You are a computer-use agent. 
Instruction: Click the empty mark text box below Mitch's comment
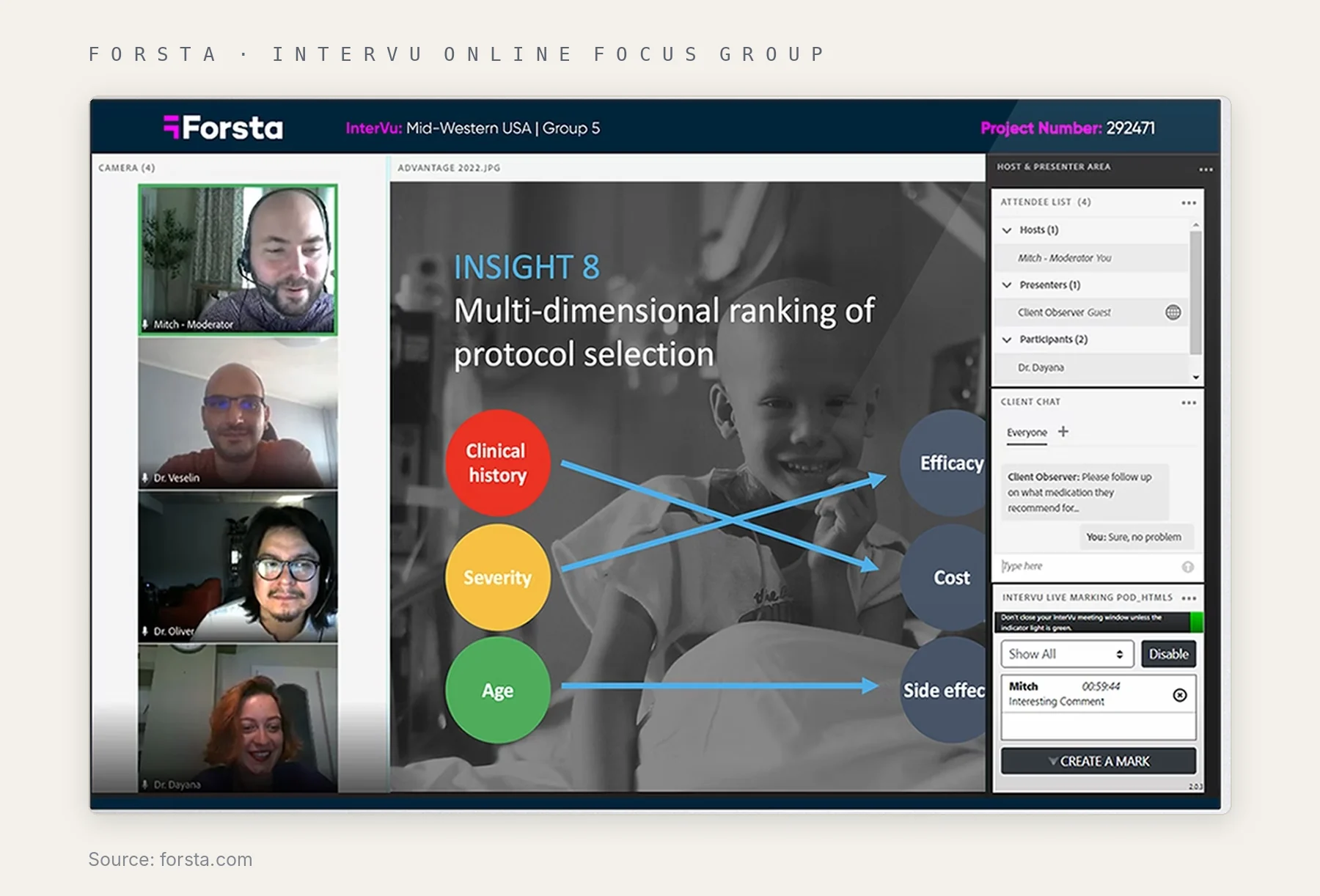tap(1099, 727)
